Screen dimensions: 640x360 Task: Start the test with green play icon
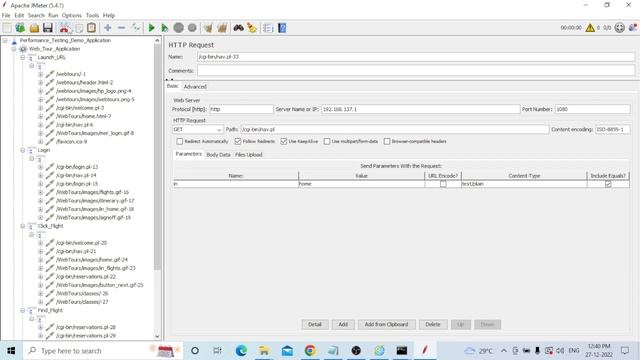[x=151, y=28]
